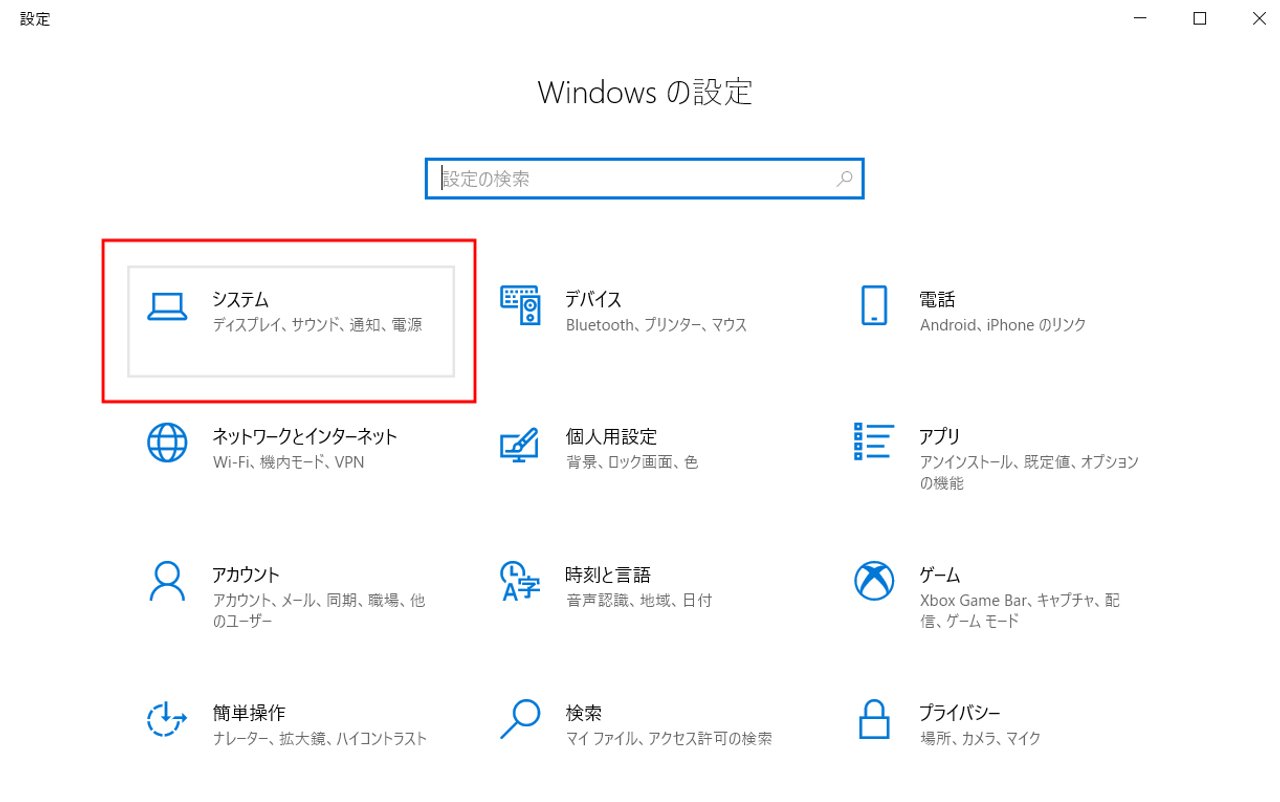Open デバイス via its keyboard-speaker icon
The image size is (1280, 802).
point(520,305)
